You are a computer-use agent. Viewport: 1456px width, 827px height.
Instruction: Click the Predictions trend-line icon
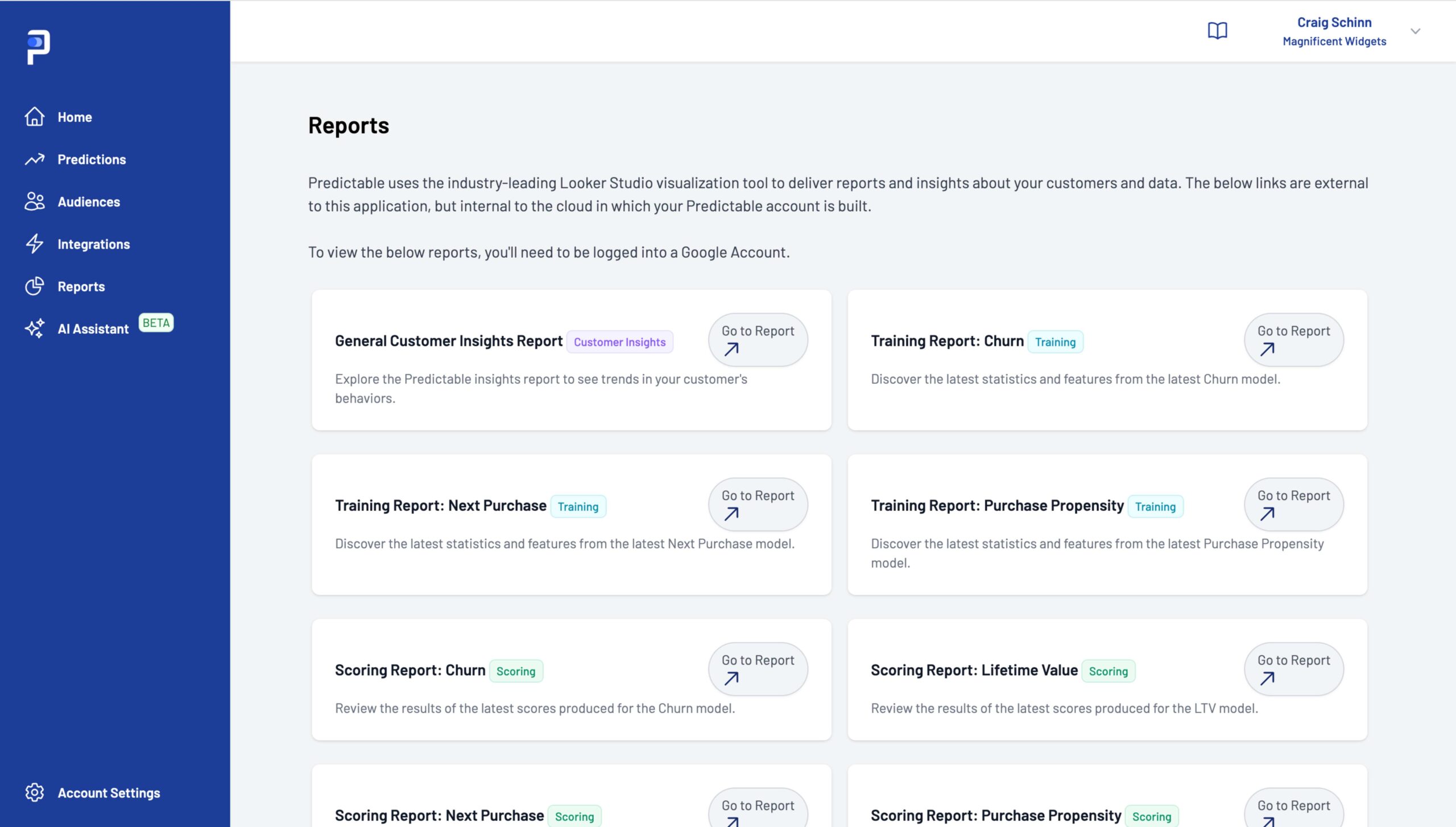(34, 159)
